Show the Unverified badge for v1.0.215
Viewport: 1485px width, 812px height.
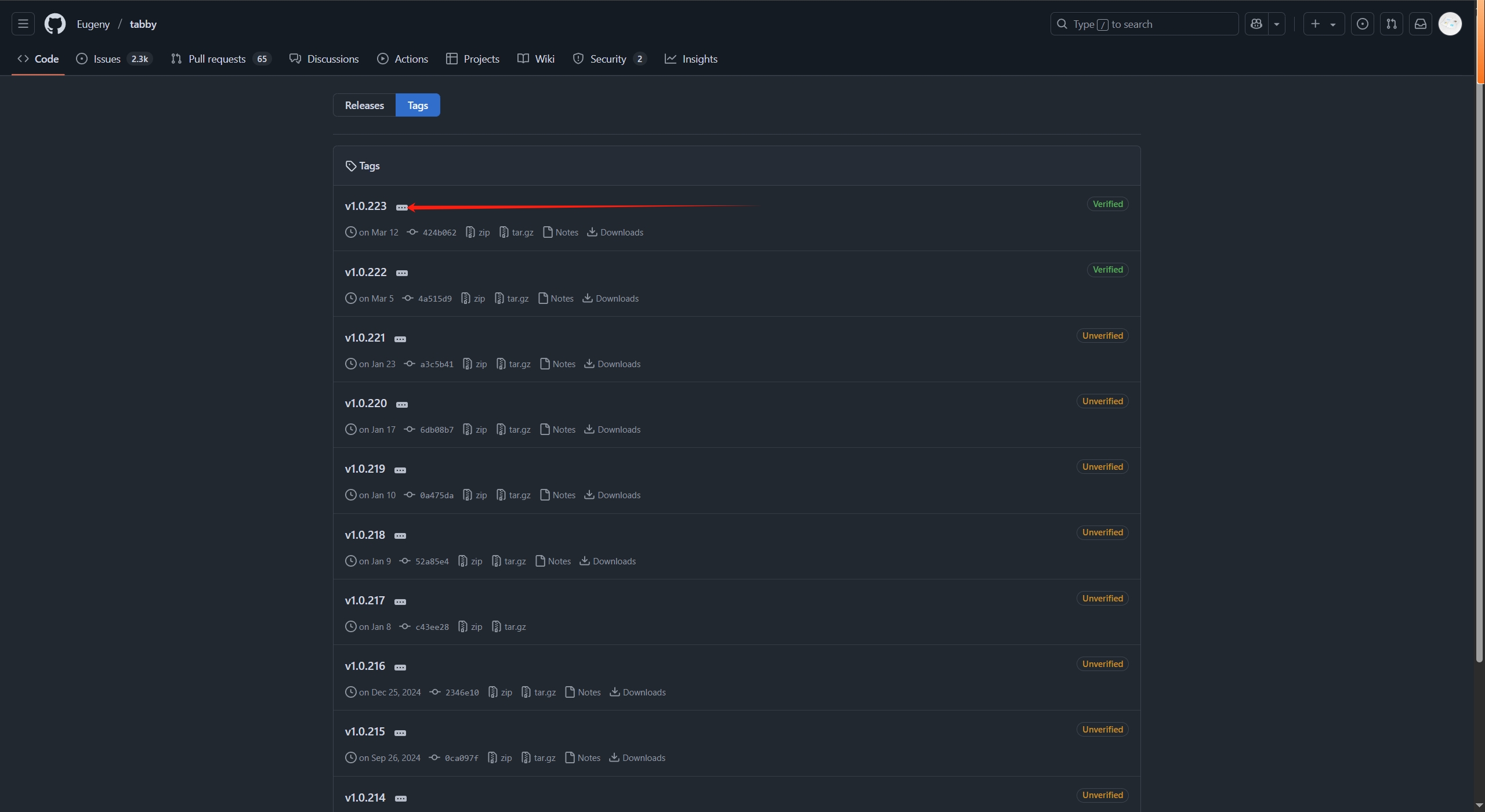coord(1102,730)
